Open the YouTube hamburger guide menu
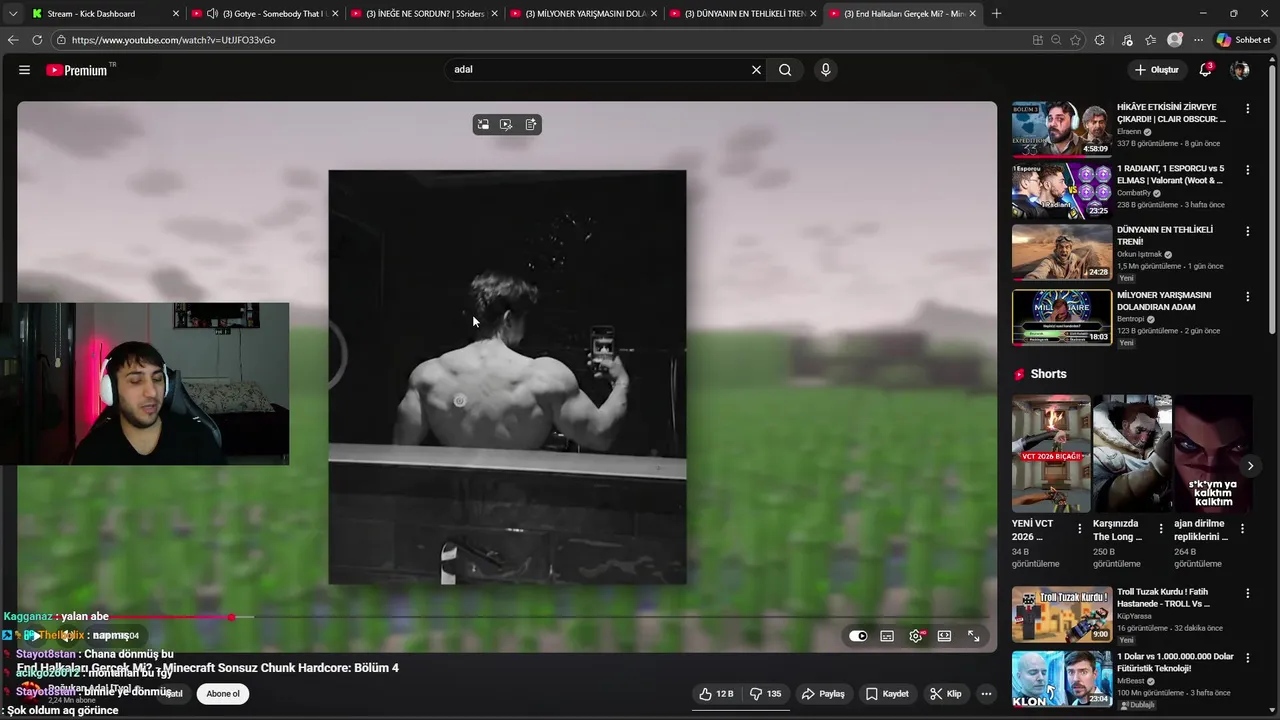Viewport: 1280px width, 720px height. (24, 70)
